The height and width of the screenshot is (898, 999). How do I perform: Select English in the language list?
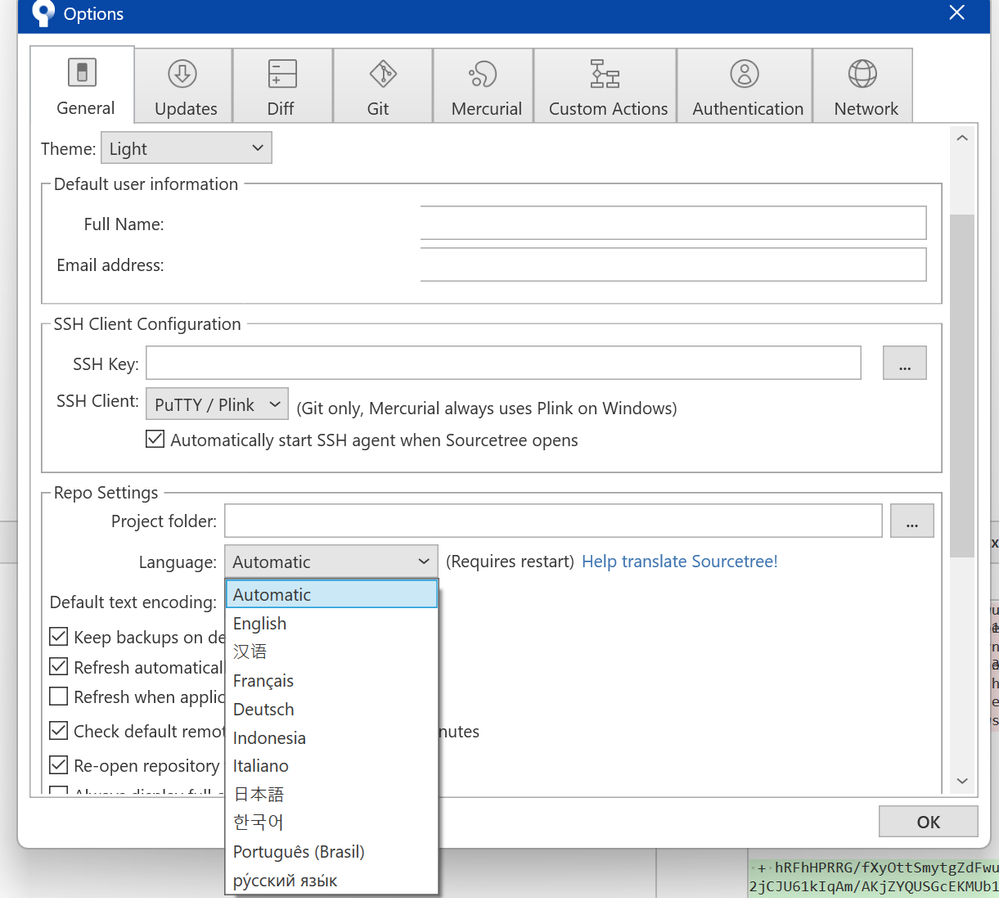click(331, 623)
